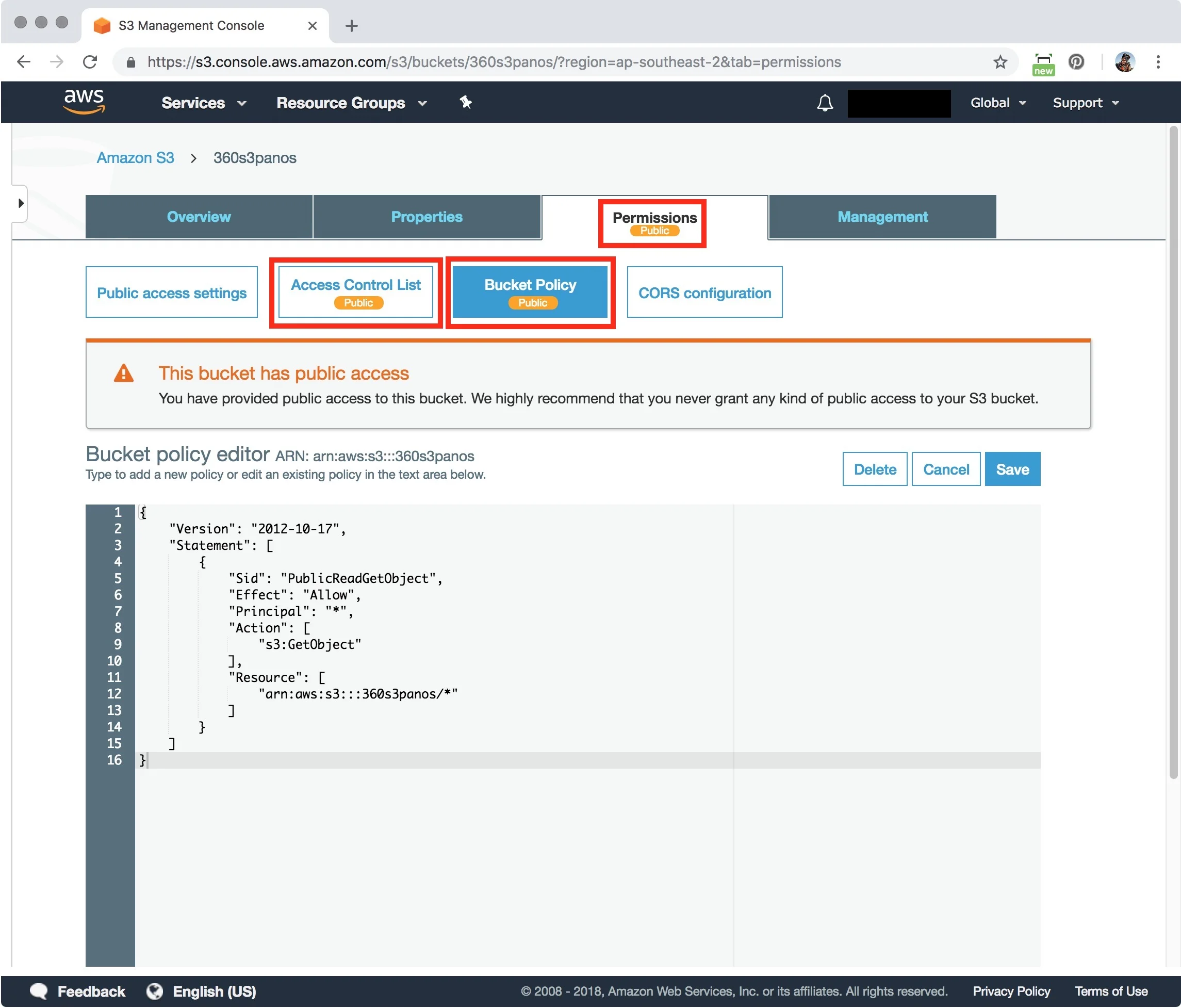Screen dimensions: 1181x1008
Task: Reload the page with the refresh icon
Action: [x=90, y=61]
